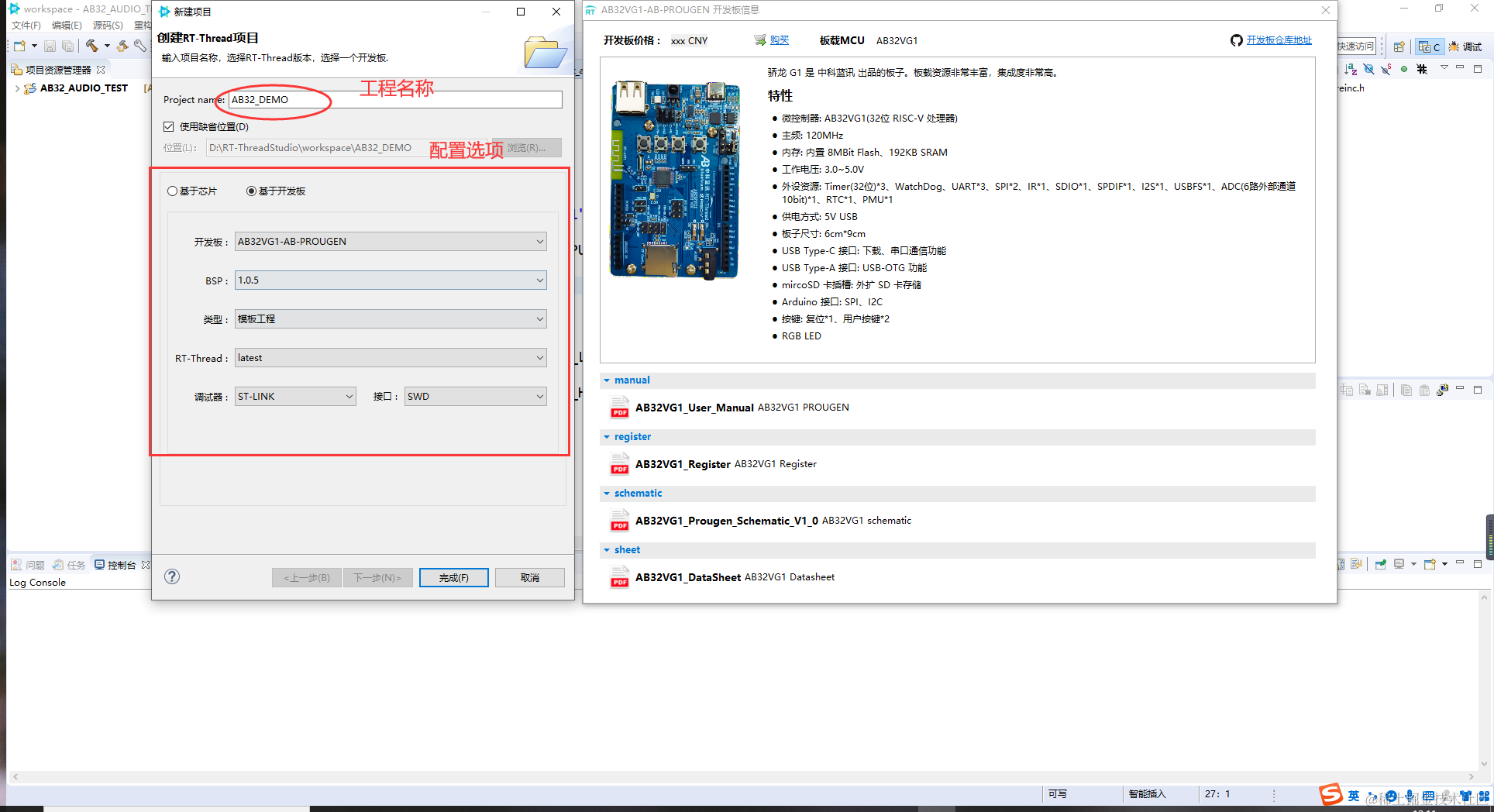
Task: Toggle the use default location checkbox
Action: pos(169,126)
